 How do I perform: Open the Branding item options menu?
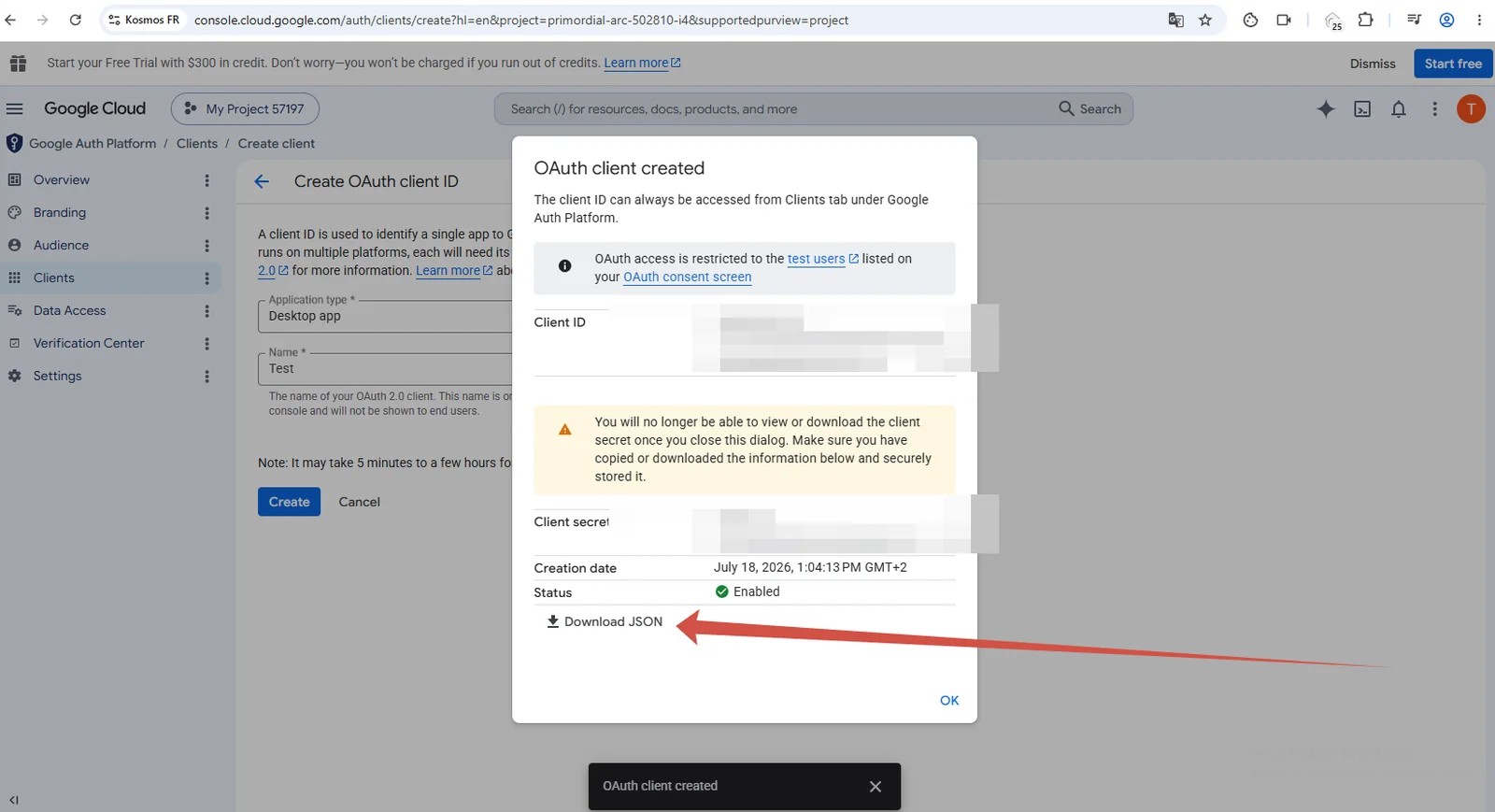pos(206,213)
